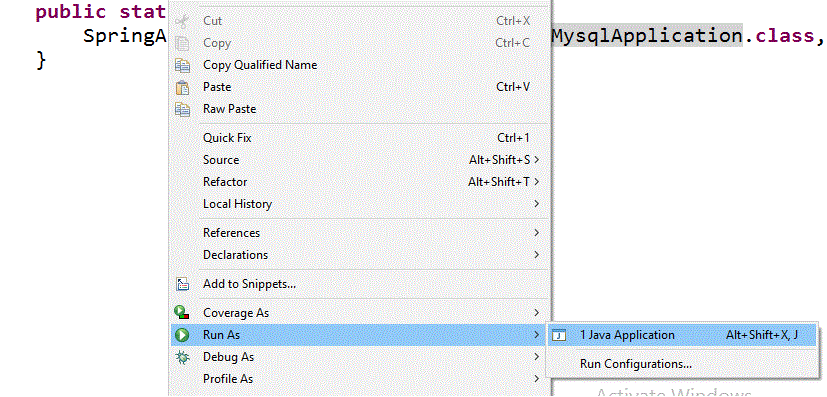Image resolution: width=827 pixels, height=397 pixels.
Task: Click the Add to Snippets icon
Action: [182, 284]
